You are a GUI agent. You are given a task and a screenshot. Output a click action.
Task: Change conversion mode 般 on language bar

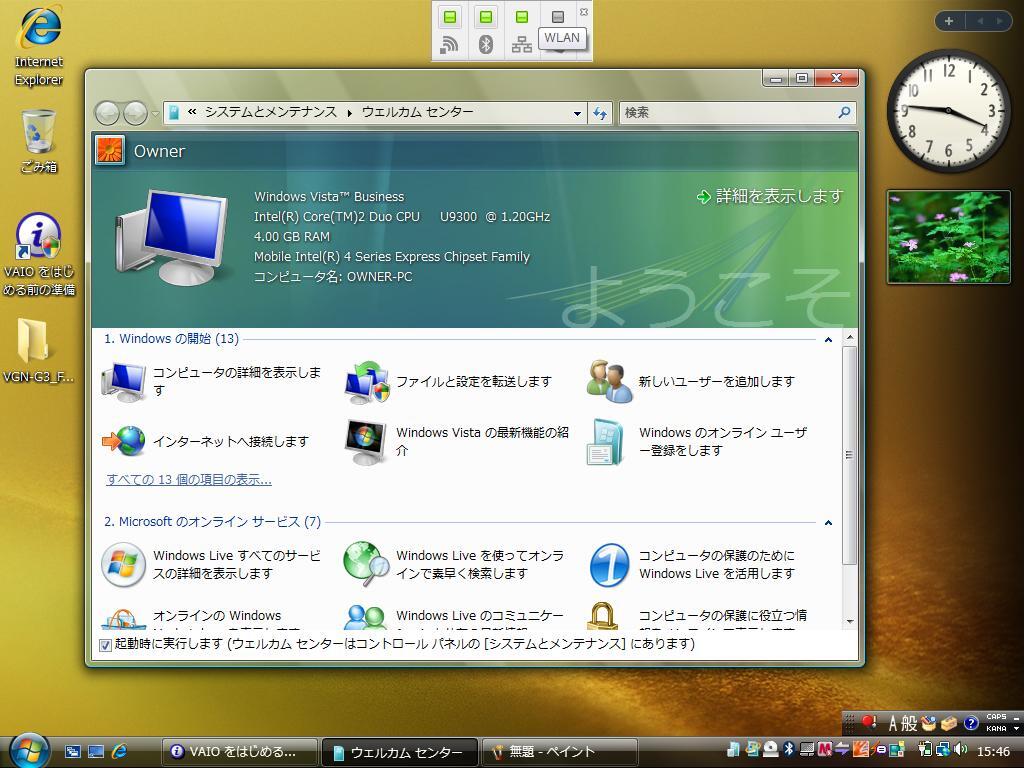909,723
